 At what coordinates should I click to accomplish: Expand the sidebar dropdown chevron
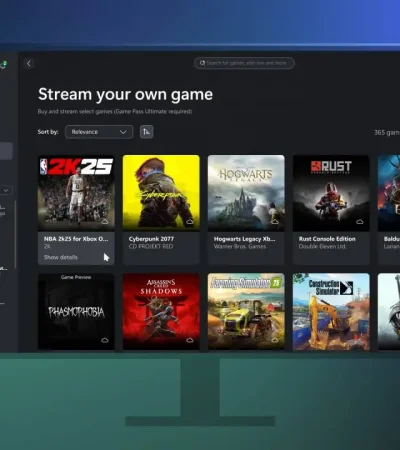[6, 190]
